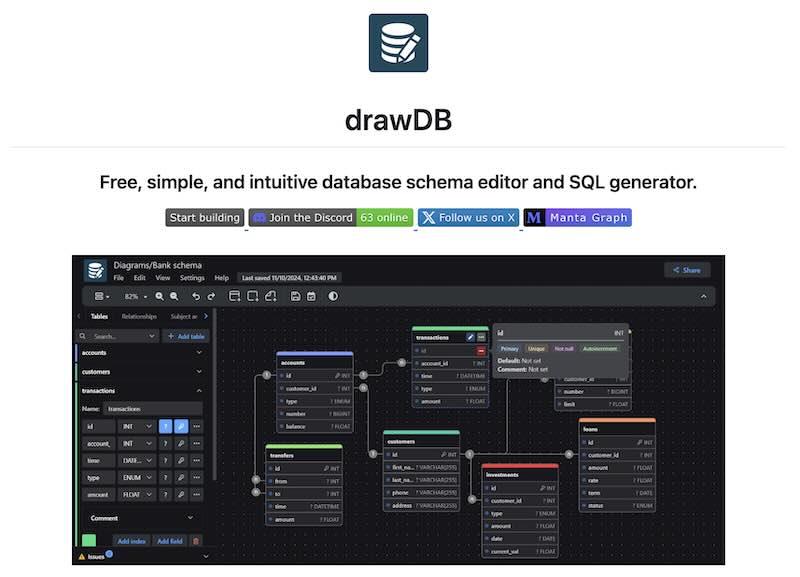The width and height of the screenshot is (800, 577).
Task: Click the green color swatch for transactions
Action: pos(91,541)
